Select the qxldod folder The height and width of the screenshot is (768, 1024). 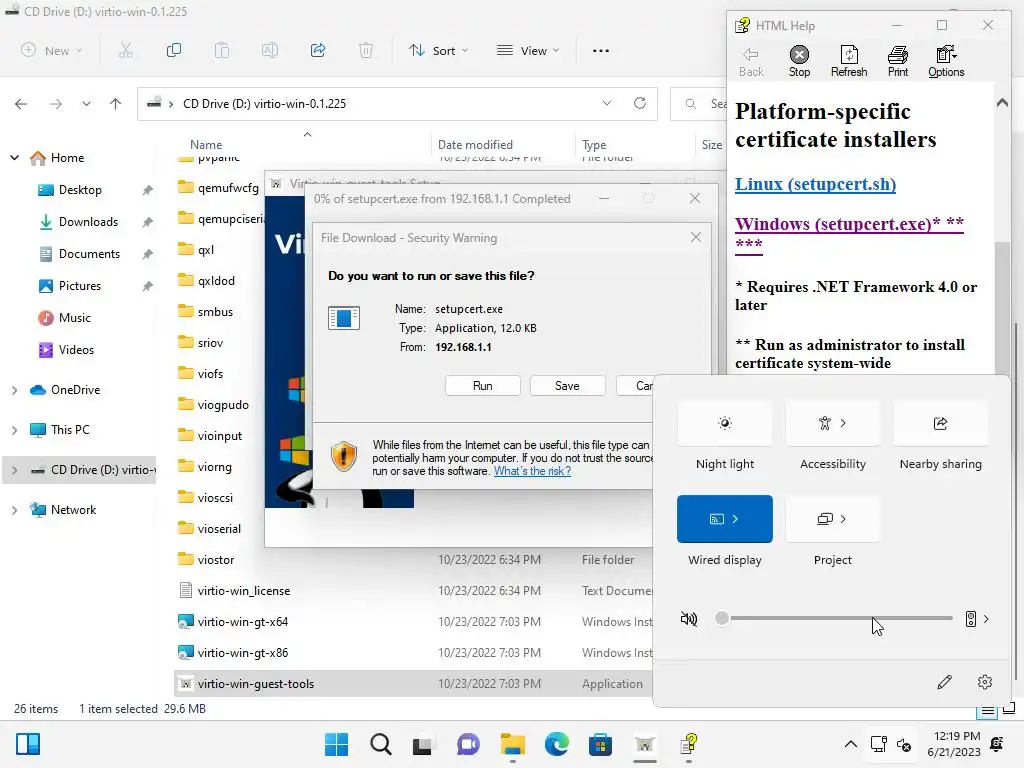(216, 281)
